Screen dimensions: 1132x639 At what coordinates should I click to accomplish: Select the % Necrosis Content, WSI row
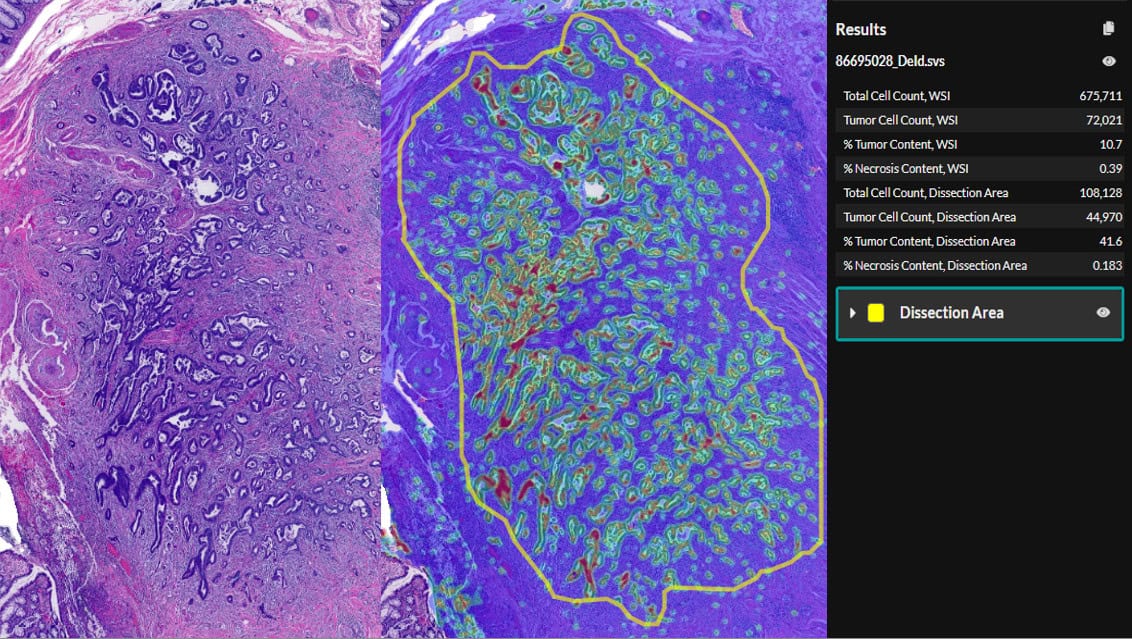point(982,168)
